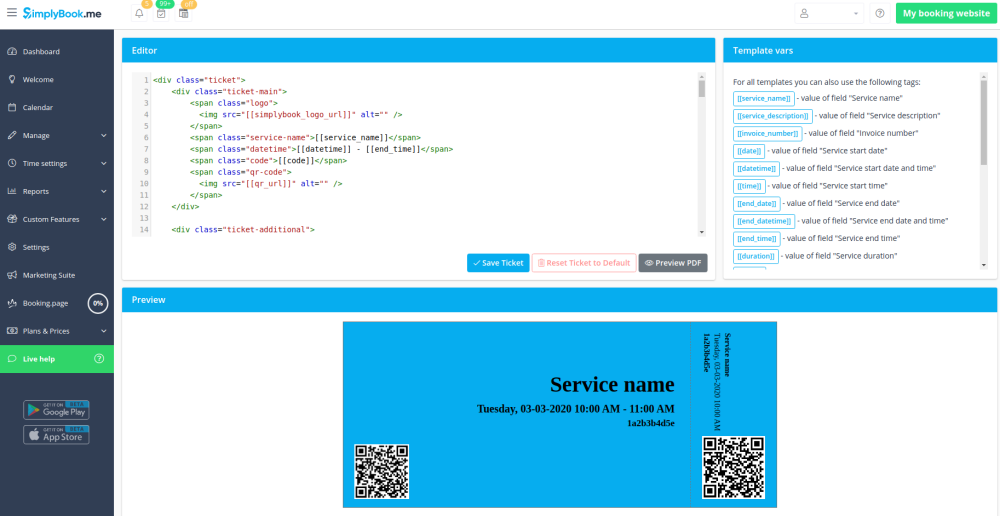Image resolution: width=1000 pixels, height=516 pixels.
Task: Expand the Custom Features submenu
Action: point(56,219)
